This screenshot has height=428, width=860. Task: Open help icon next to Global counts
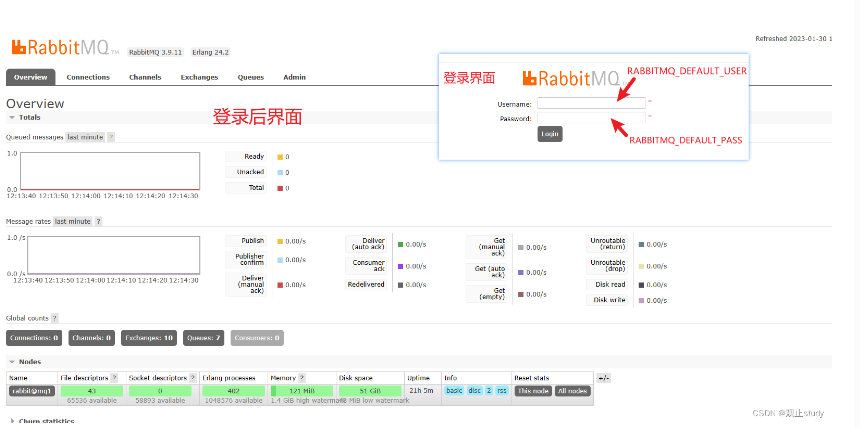[54, 318]
